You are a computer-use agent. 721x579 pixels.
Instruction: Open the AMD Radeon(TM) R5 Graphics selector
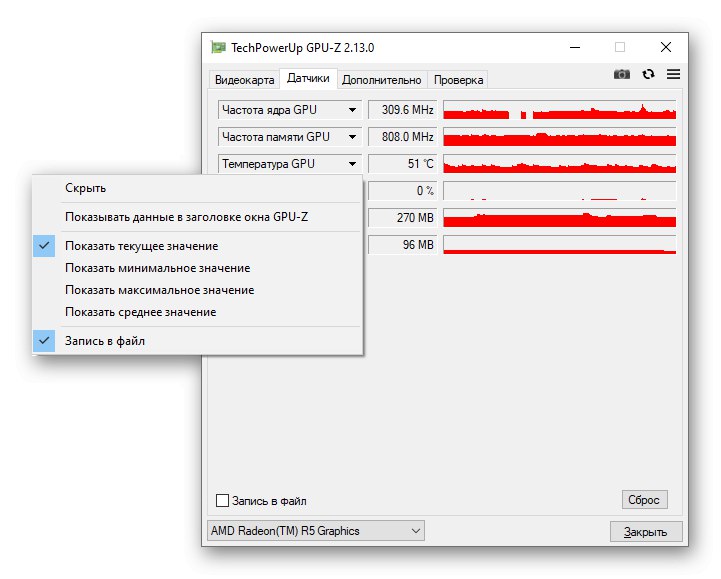[x=316, y=531]
